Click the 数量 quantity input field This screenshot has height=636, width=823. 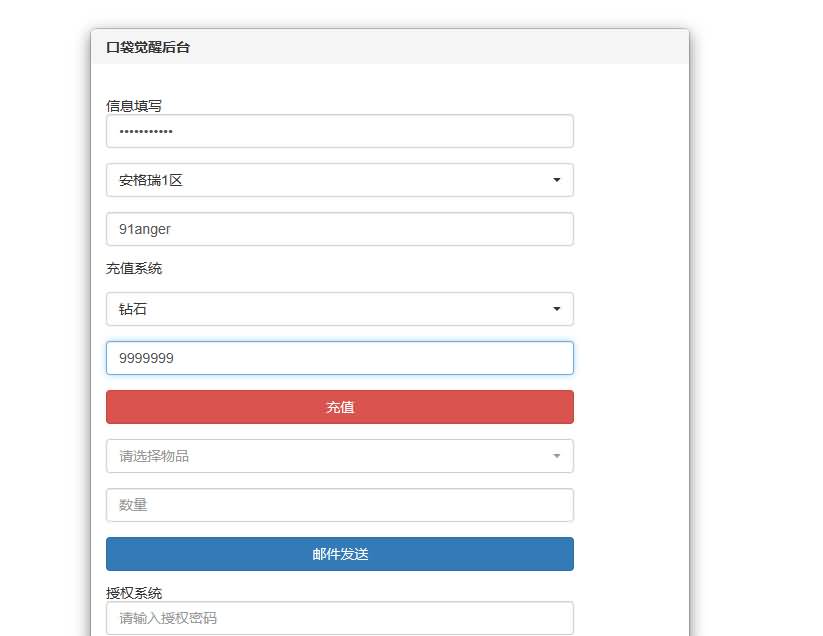[340, 505]
